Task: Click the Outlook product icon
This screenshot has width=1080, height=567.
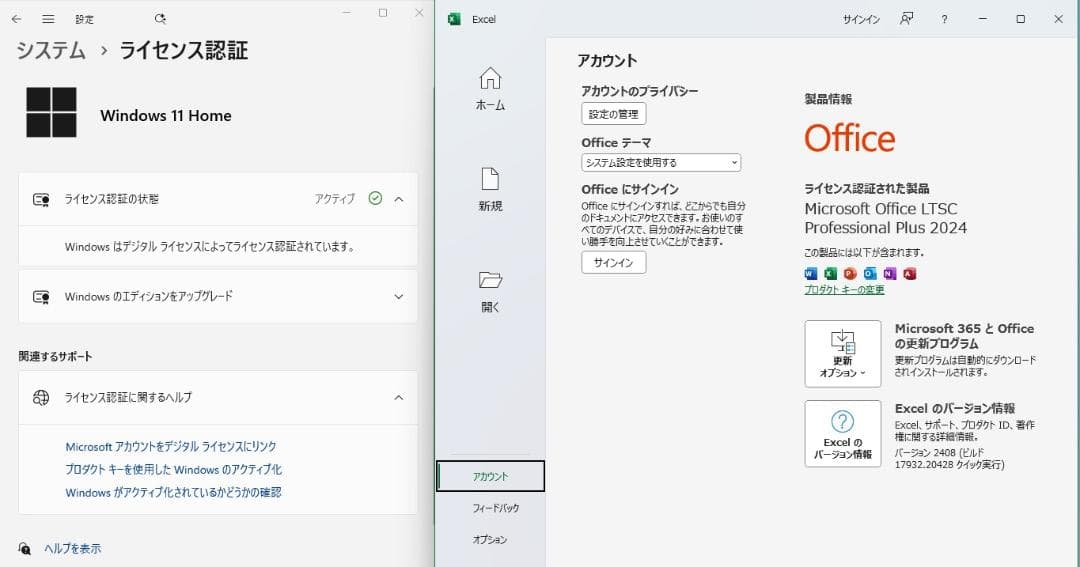Action: (870, 274)
